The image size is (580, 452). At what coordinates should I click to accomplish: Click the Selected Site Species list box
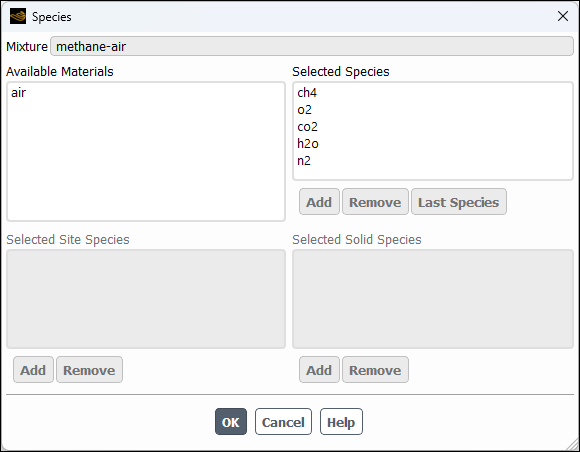pyautogui.click(x=146, y=299)
